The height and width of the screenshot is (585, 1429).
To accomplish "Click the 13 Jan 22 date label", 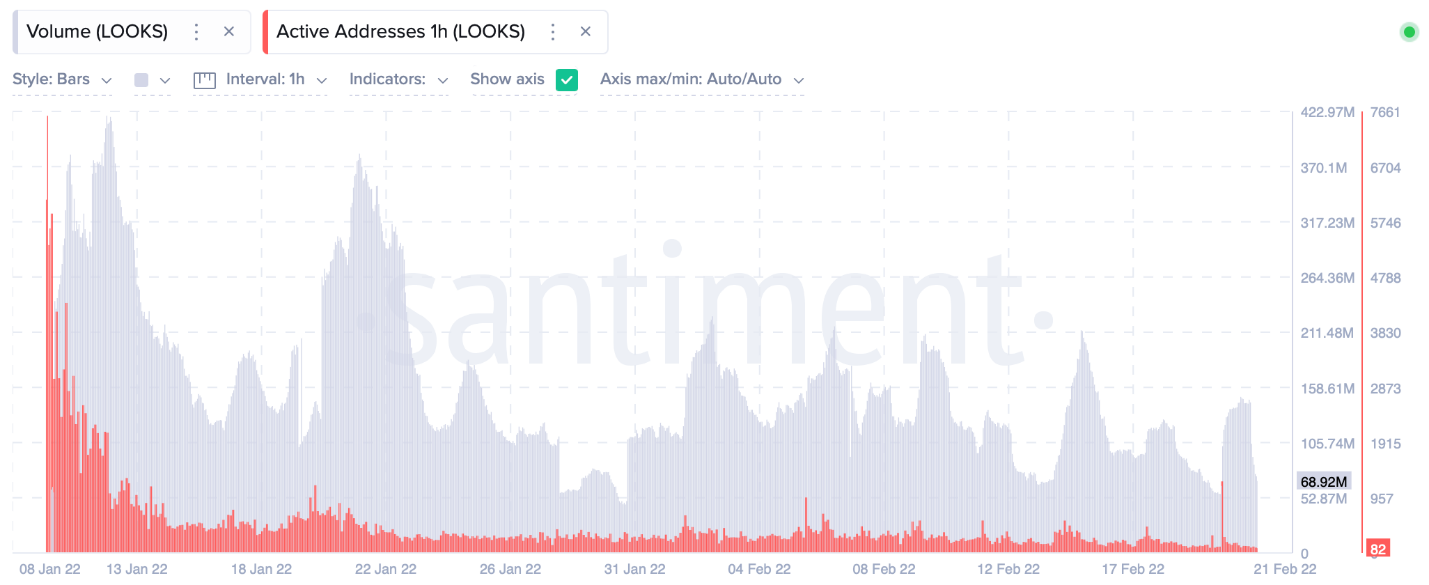I will (x=136, y=569).
